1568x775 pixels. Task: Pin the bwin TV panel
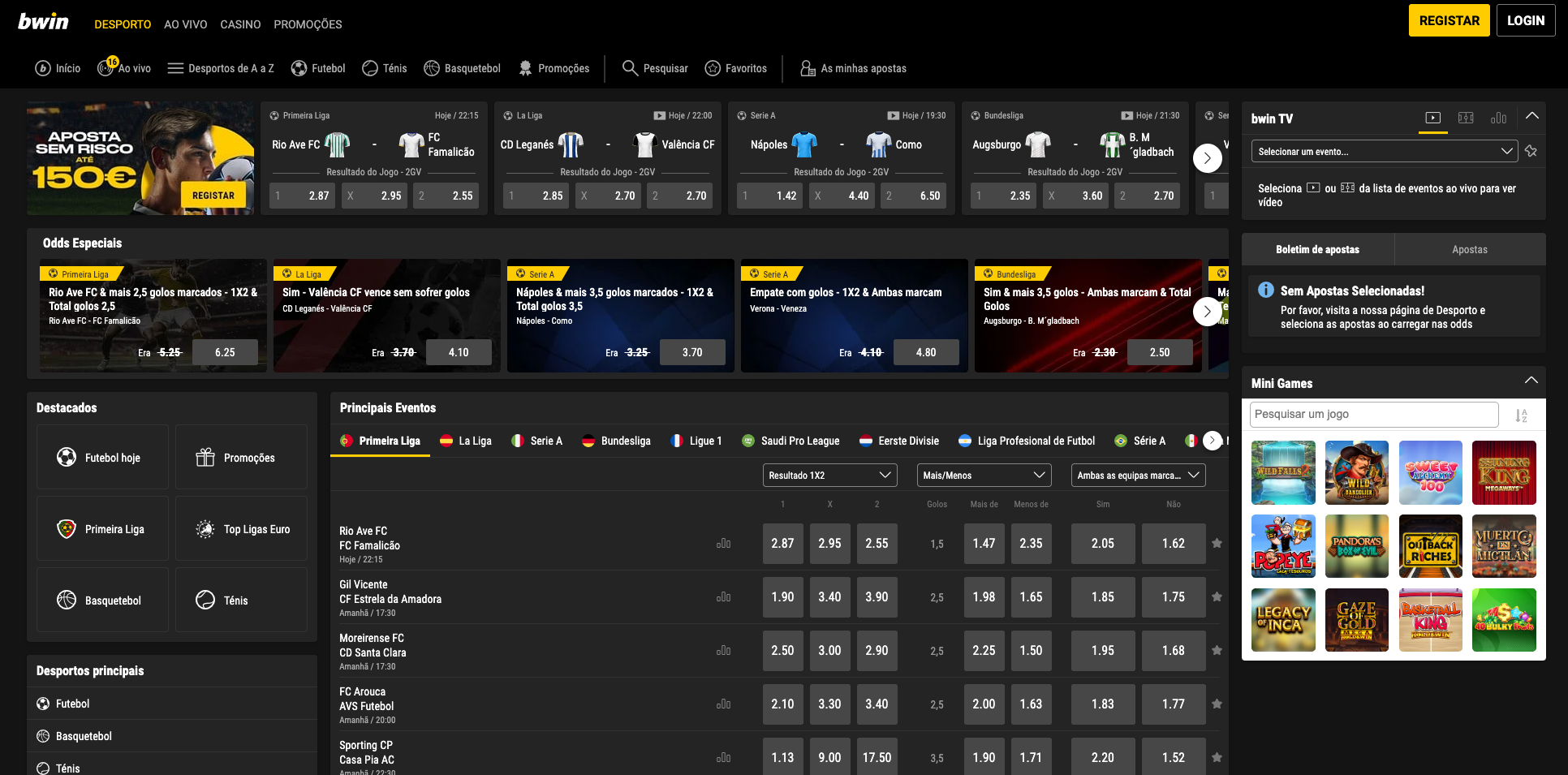coord(1531,151)
